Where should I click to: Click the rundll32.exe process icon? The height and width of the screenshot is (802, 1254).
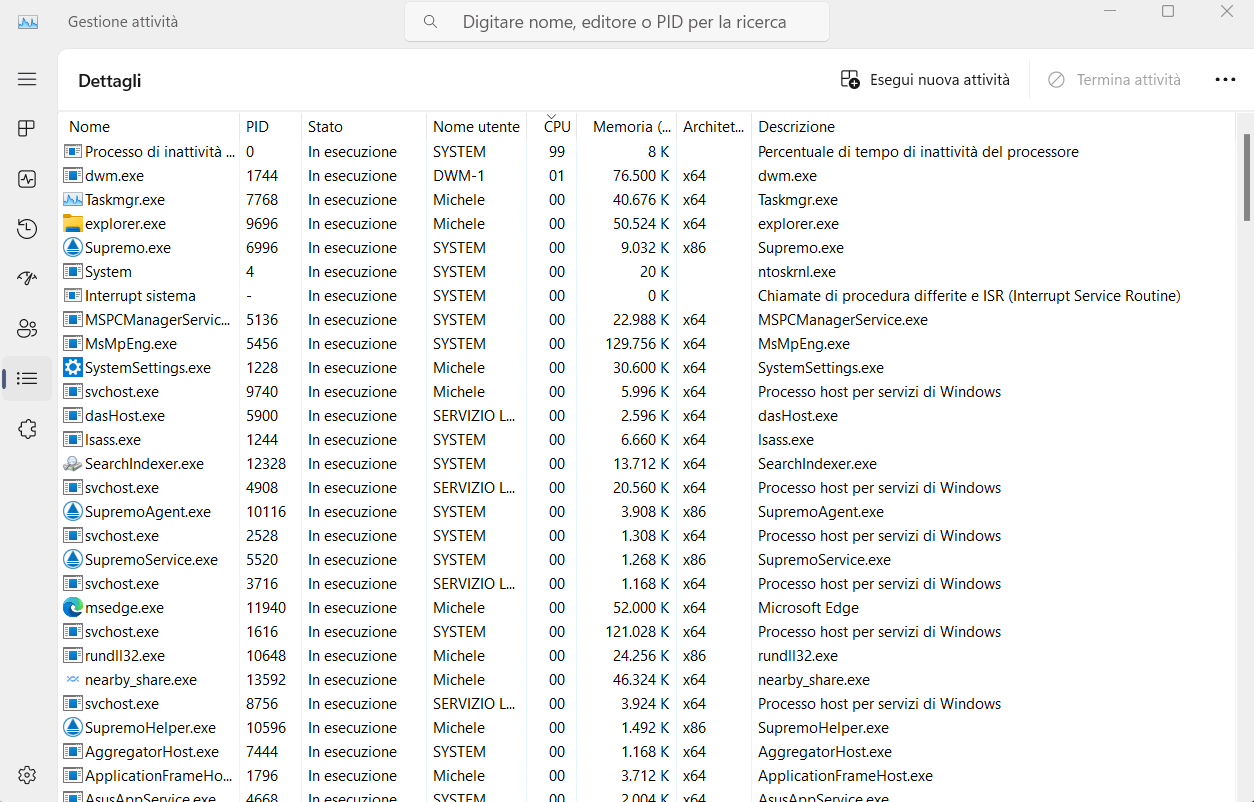click(72, 655)
